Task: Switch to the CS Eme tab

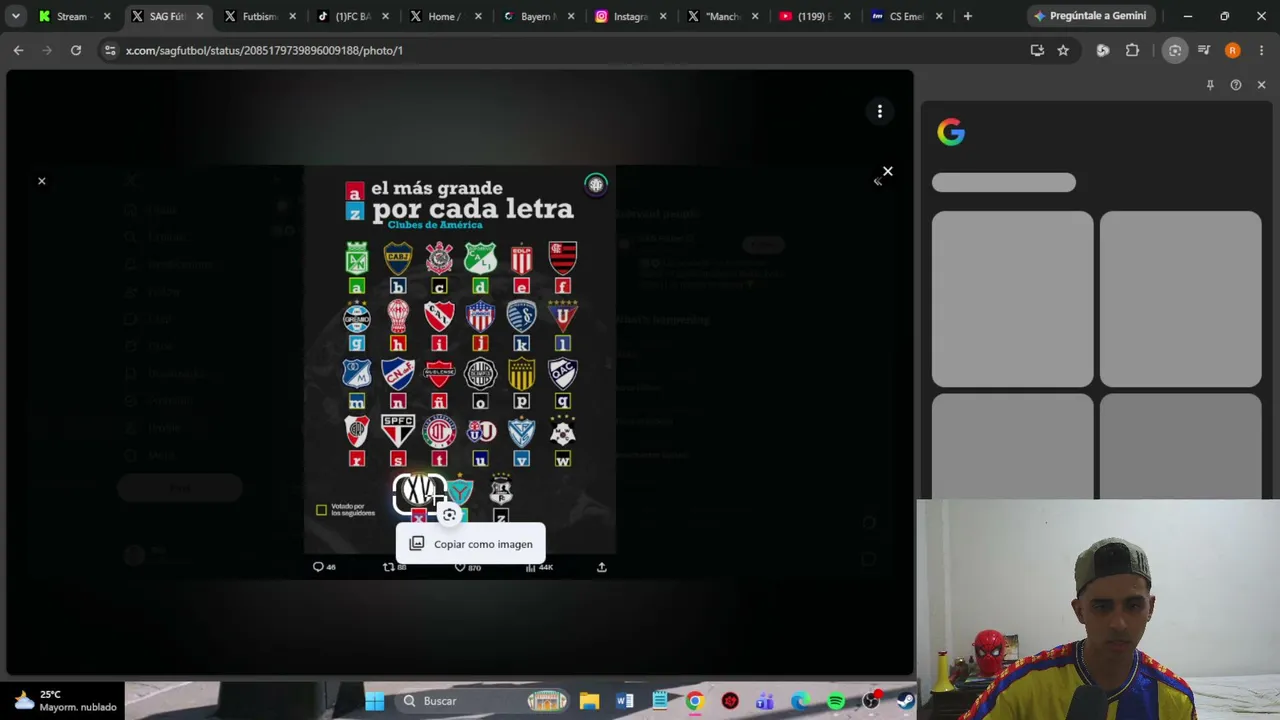Action: click(x=906, y=16)
